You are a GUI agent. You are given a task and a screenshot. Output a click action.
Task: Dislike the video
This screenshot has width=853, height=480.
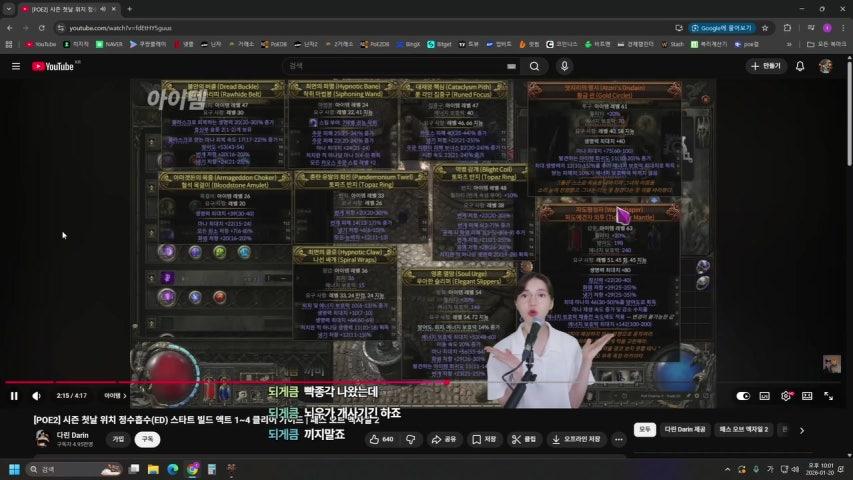point(411,439)
